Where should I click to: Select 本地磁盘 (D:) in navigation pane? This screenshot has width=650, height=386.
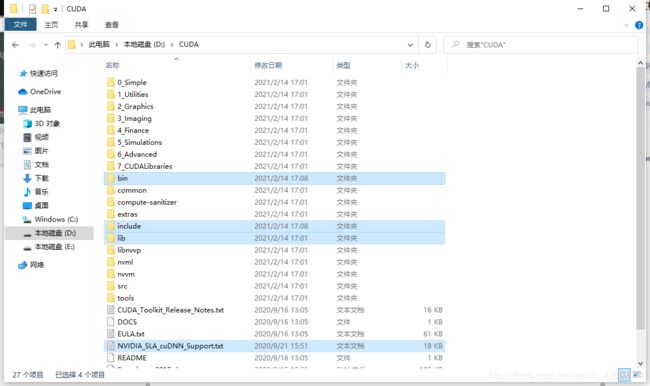(x=49, y=233)
